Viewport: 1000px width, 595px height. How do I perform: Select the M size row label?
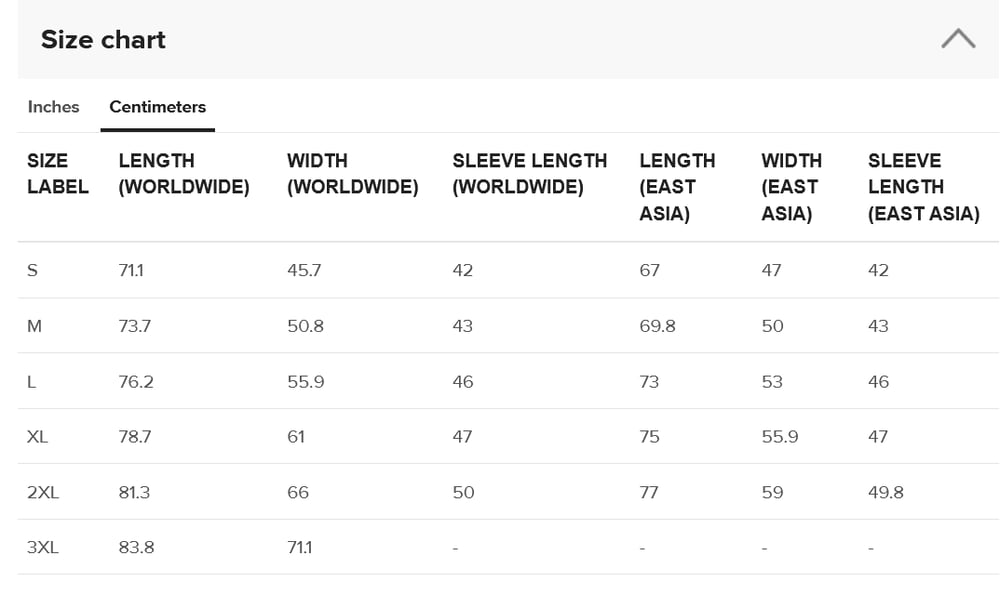(x=34, y=326)
